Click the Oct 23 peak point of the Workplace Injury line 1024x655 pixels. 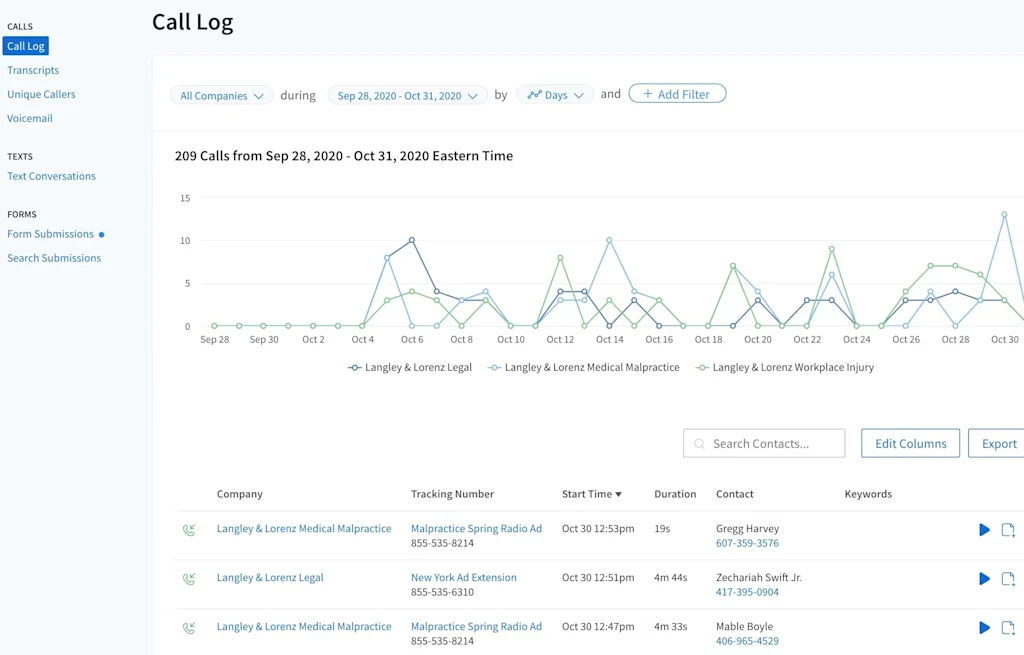point(831,249)
